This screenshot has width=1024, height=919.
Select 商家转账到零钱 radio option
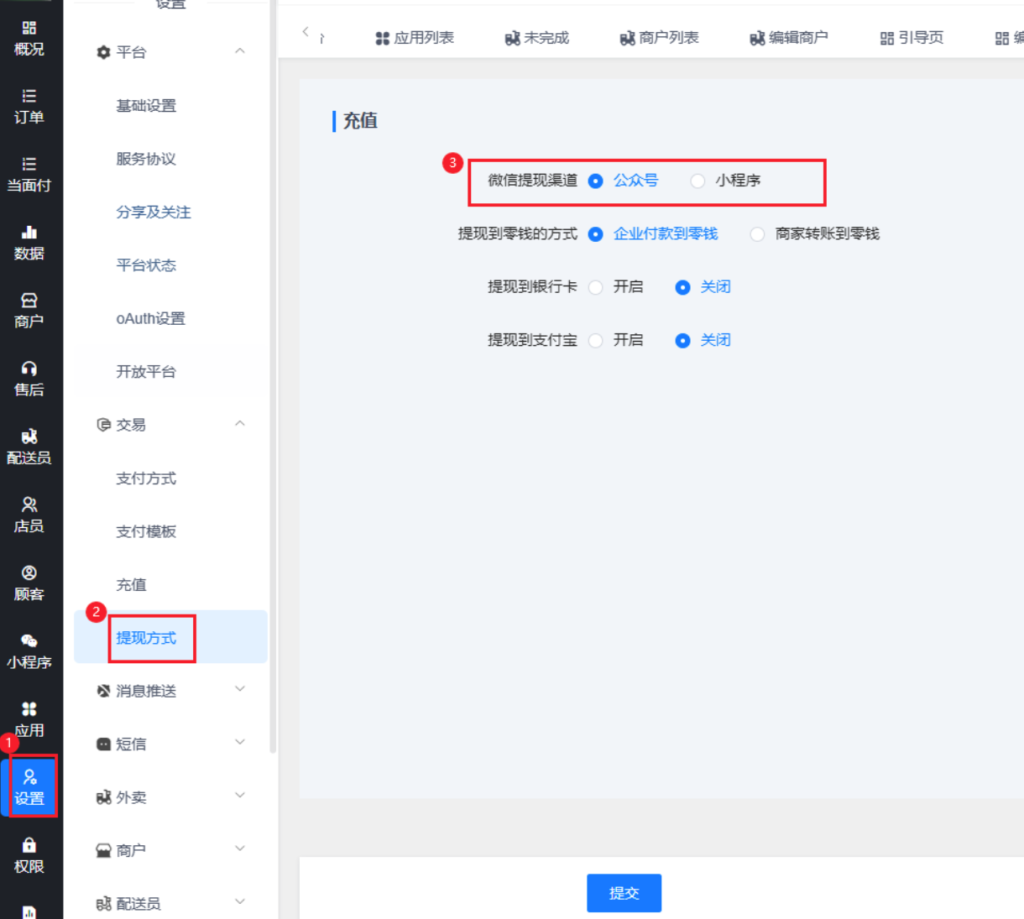(x=757, y=234)
